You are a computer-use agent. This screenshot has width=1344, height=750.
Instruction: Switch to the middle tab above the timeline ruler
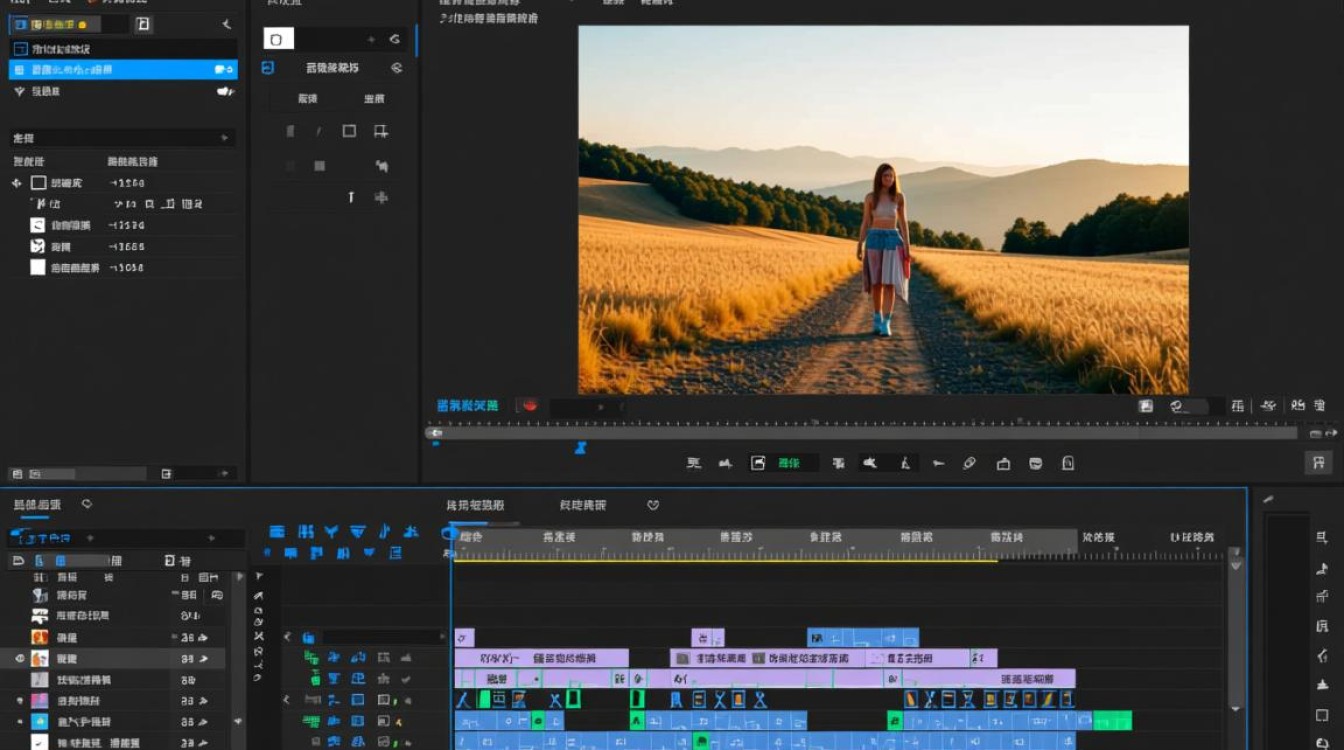tap(582, 505)
